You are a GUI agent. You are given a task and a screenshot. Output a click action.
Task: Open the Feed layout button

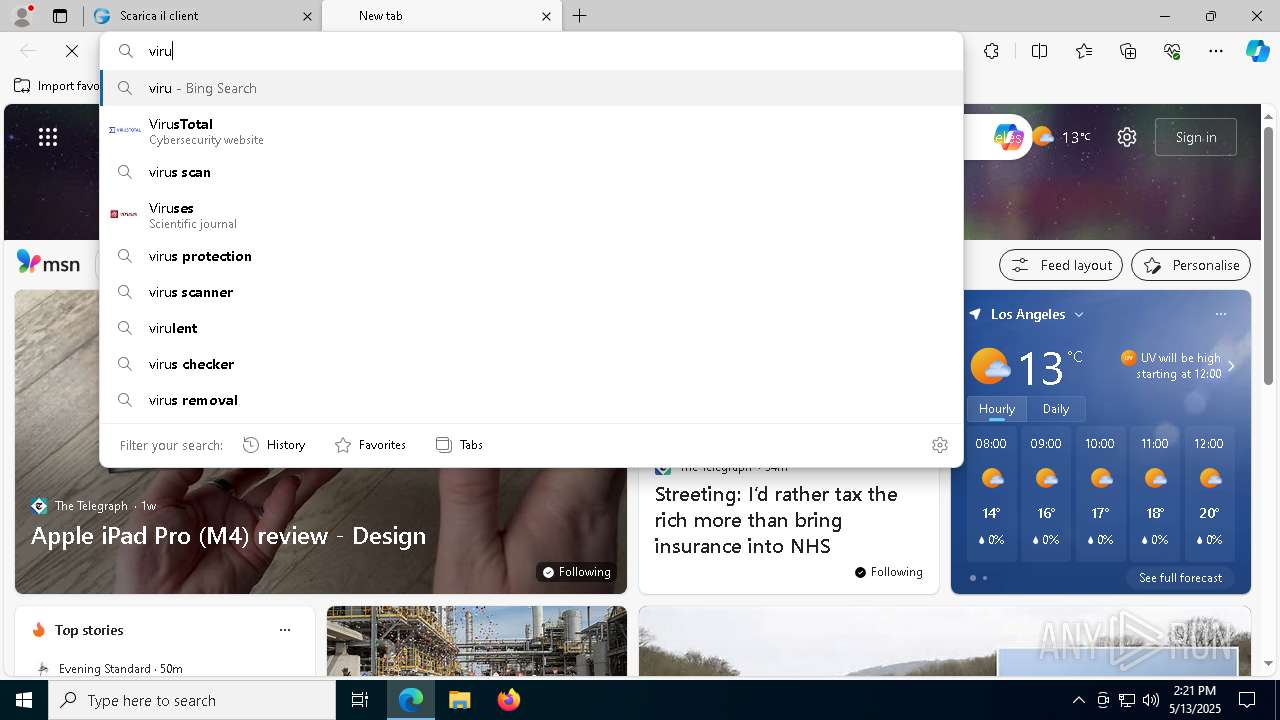pyautogui.click(x=1061, y=265)
